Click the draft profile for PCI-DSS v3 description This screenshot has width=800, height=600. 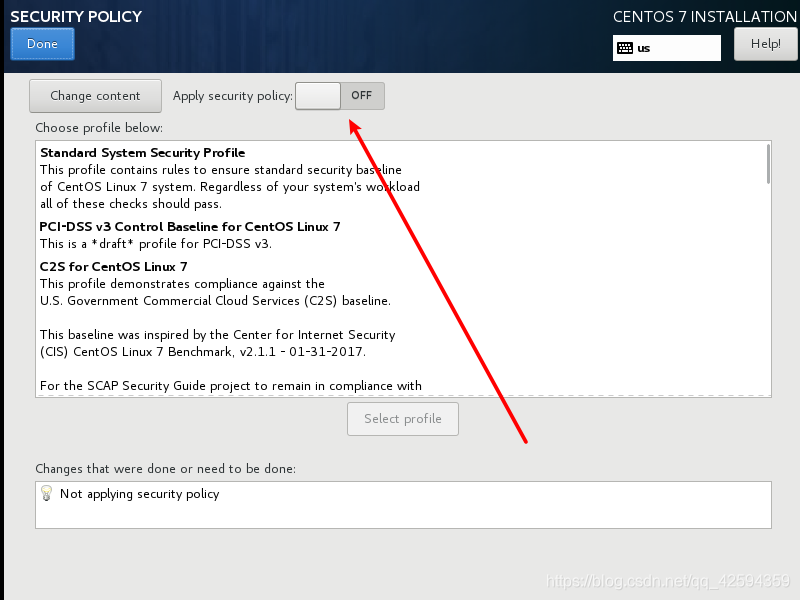pyautogui.click(x=156, y=244)
